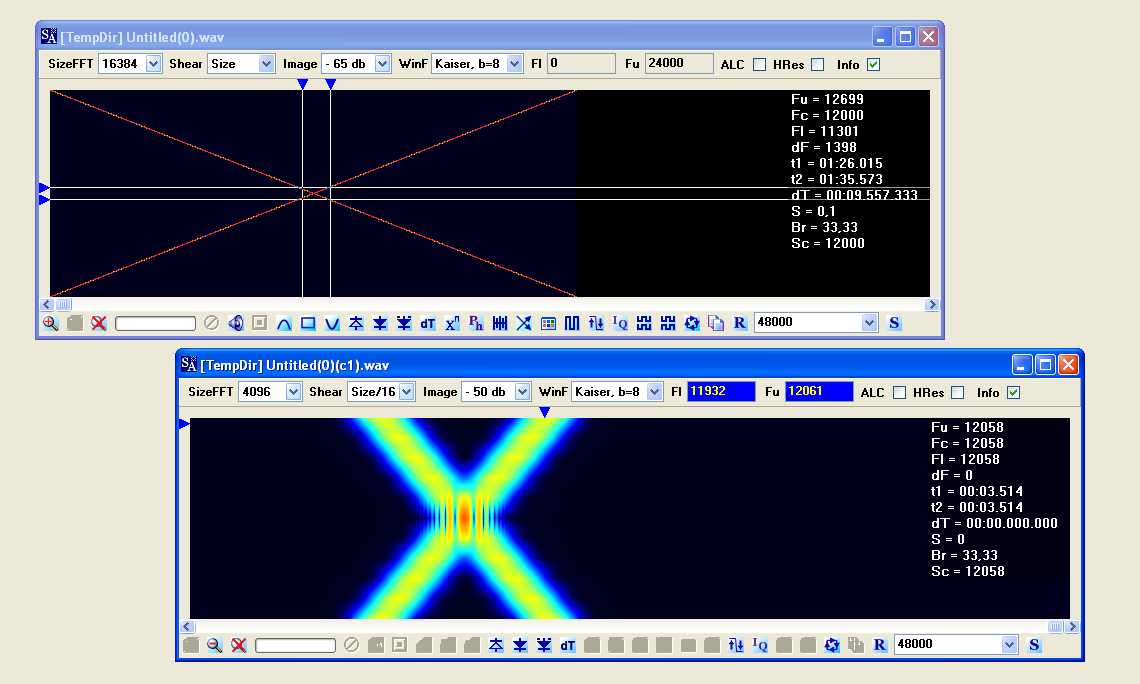Viewport: 1140px width, 684px height.
Task: Click the zoom-out magnifier in the Untitled(0)(c1).wav toolbar
Action: (x=215, y=645)
